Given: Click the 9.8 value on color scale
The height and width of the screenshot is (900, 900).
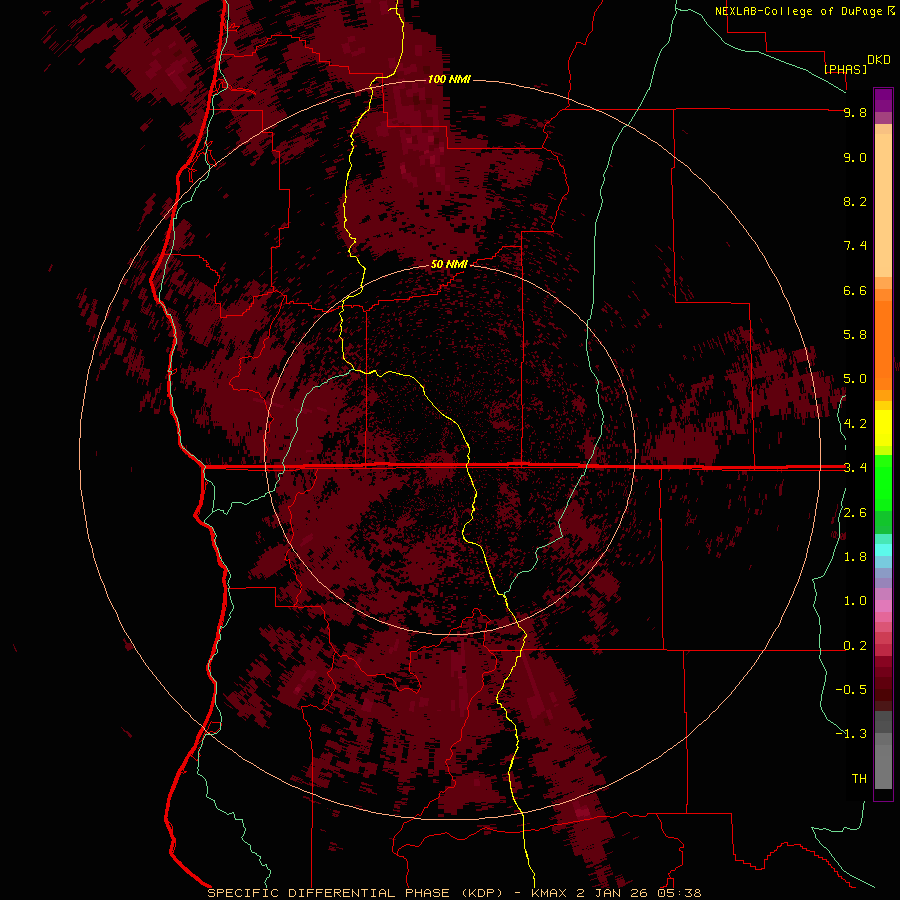Looking at the screenshot, I should coord(855,112).
